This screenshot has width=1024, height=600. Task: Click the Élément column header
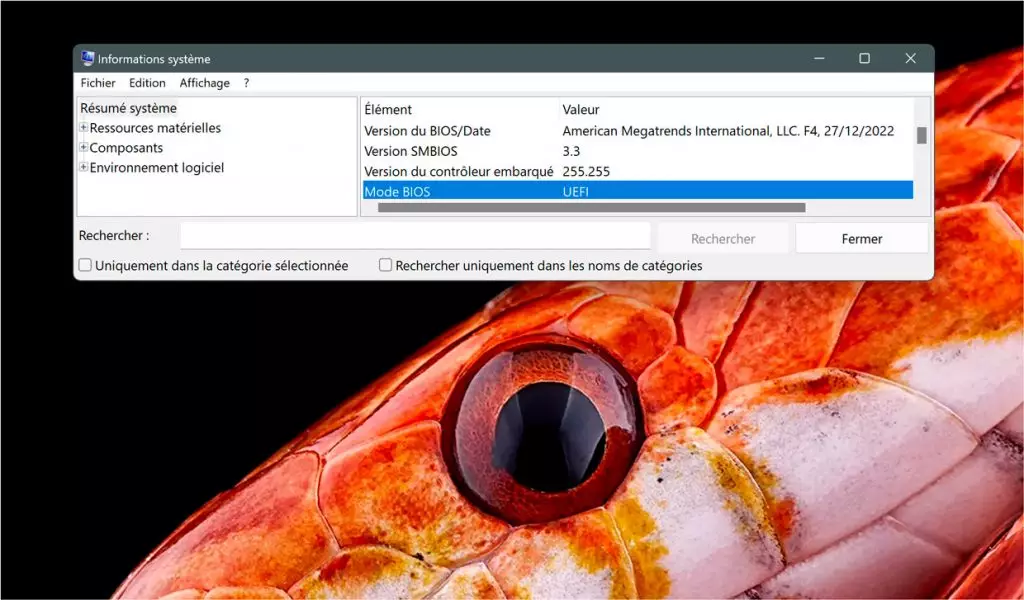pos(388,109)
